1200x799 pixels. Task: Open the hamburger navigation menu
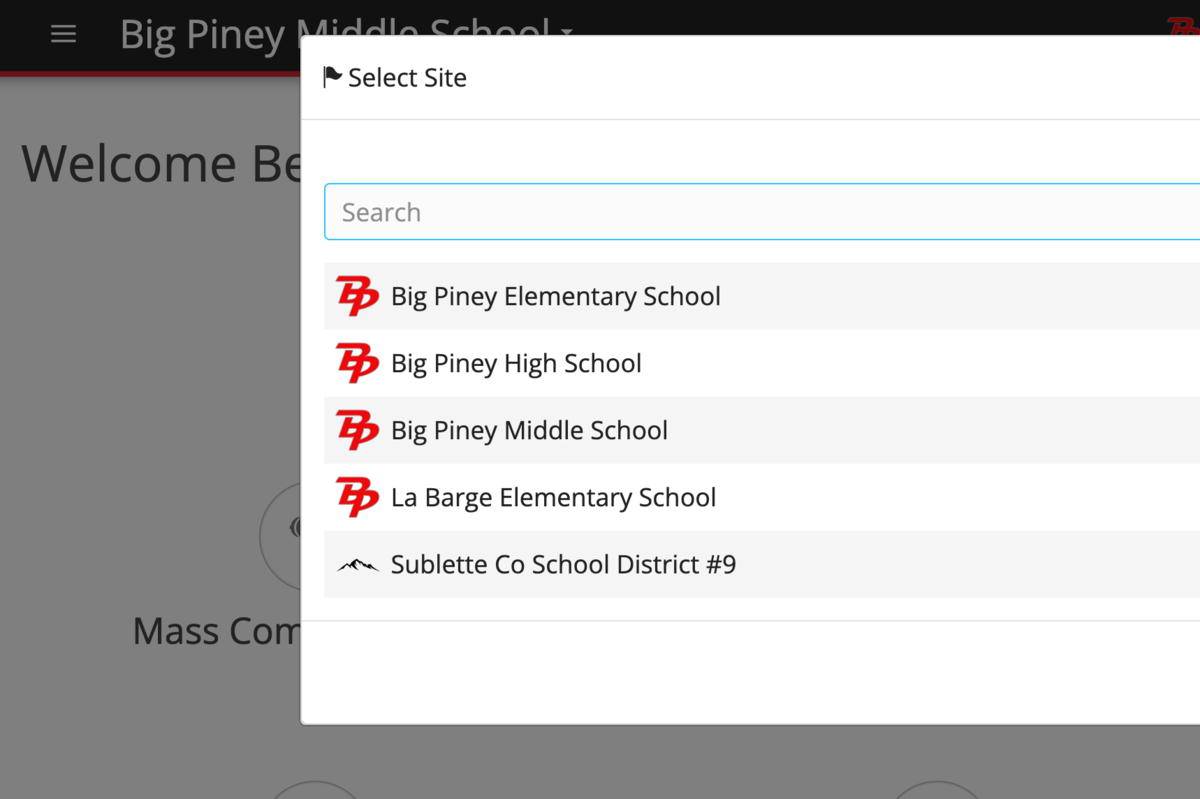click(x=63, y=33)
